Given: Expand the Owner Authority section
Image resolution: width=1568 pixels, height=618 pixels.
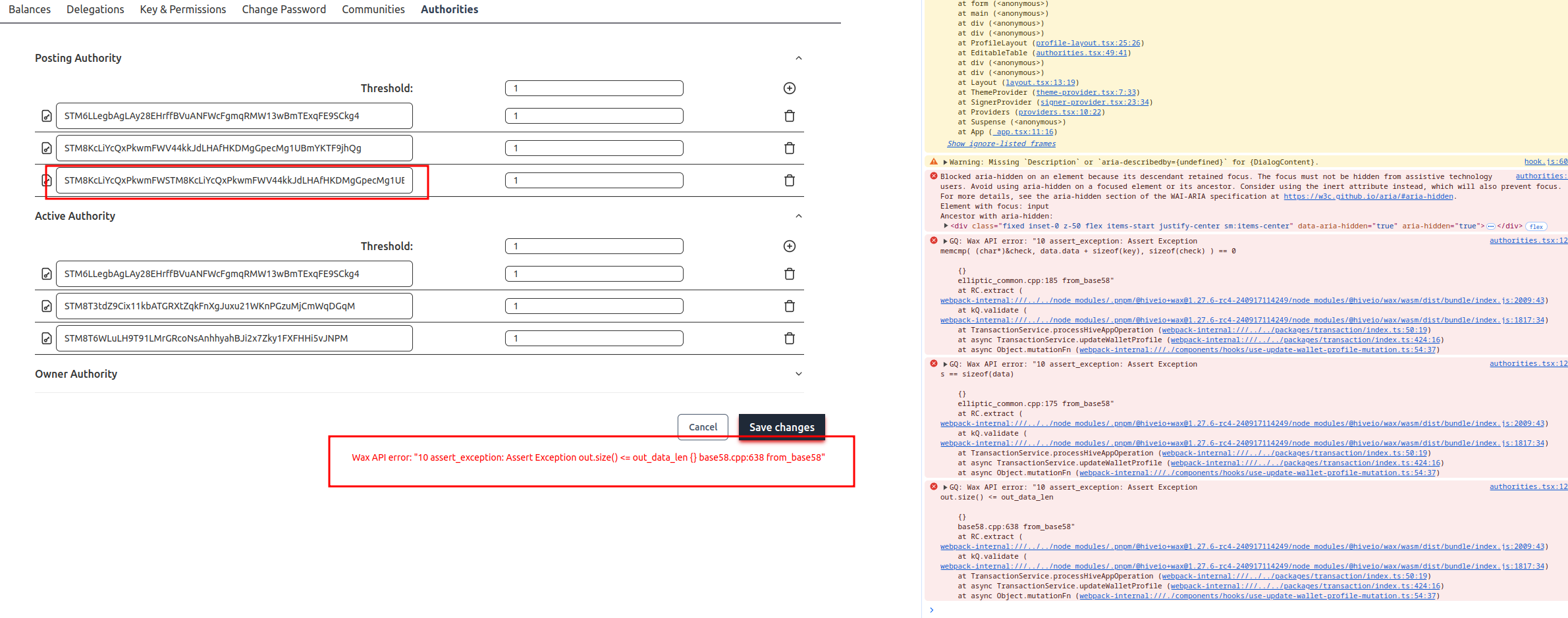Looking at the screenshot, I should [x=798, y=374].
